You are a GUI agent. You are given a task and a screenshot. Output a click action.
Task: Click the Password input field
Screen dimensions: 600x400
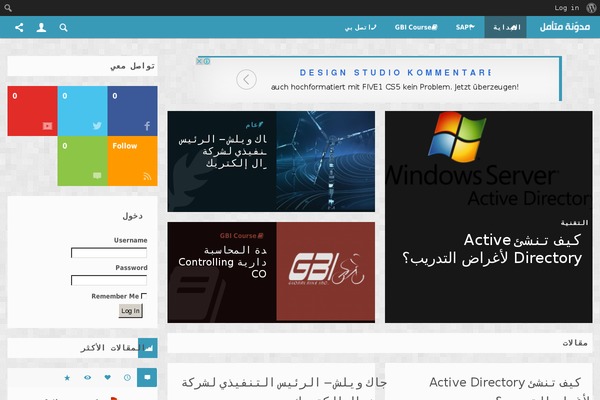[x=109, y=280]
